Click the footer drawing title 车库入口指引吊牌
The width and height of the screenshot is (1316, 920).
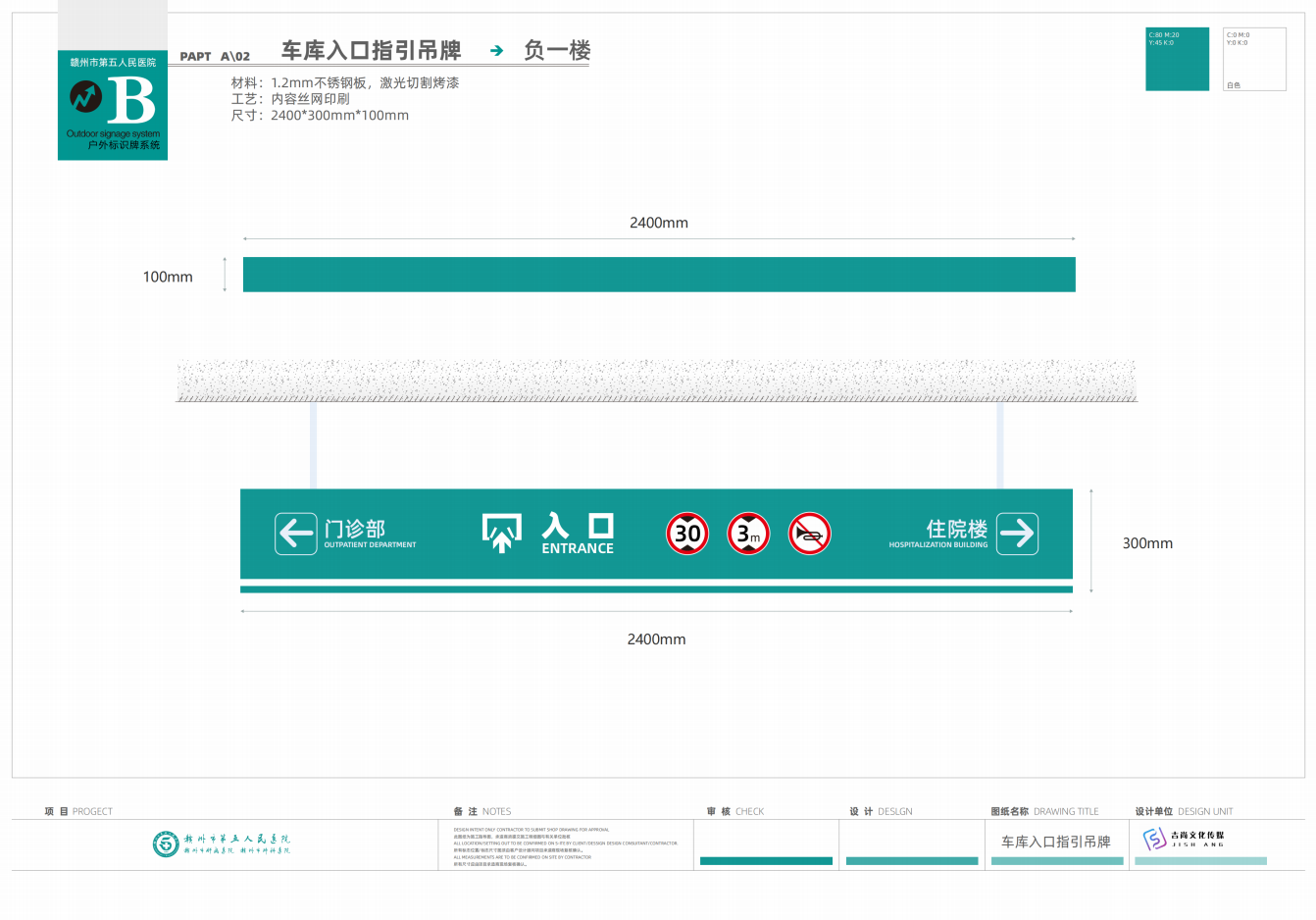(1056, 842)
